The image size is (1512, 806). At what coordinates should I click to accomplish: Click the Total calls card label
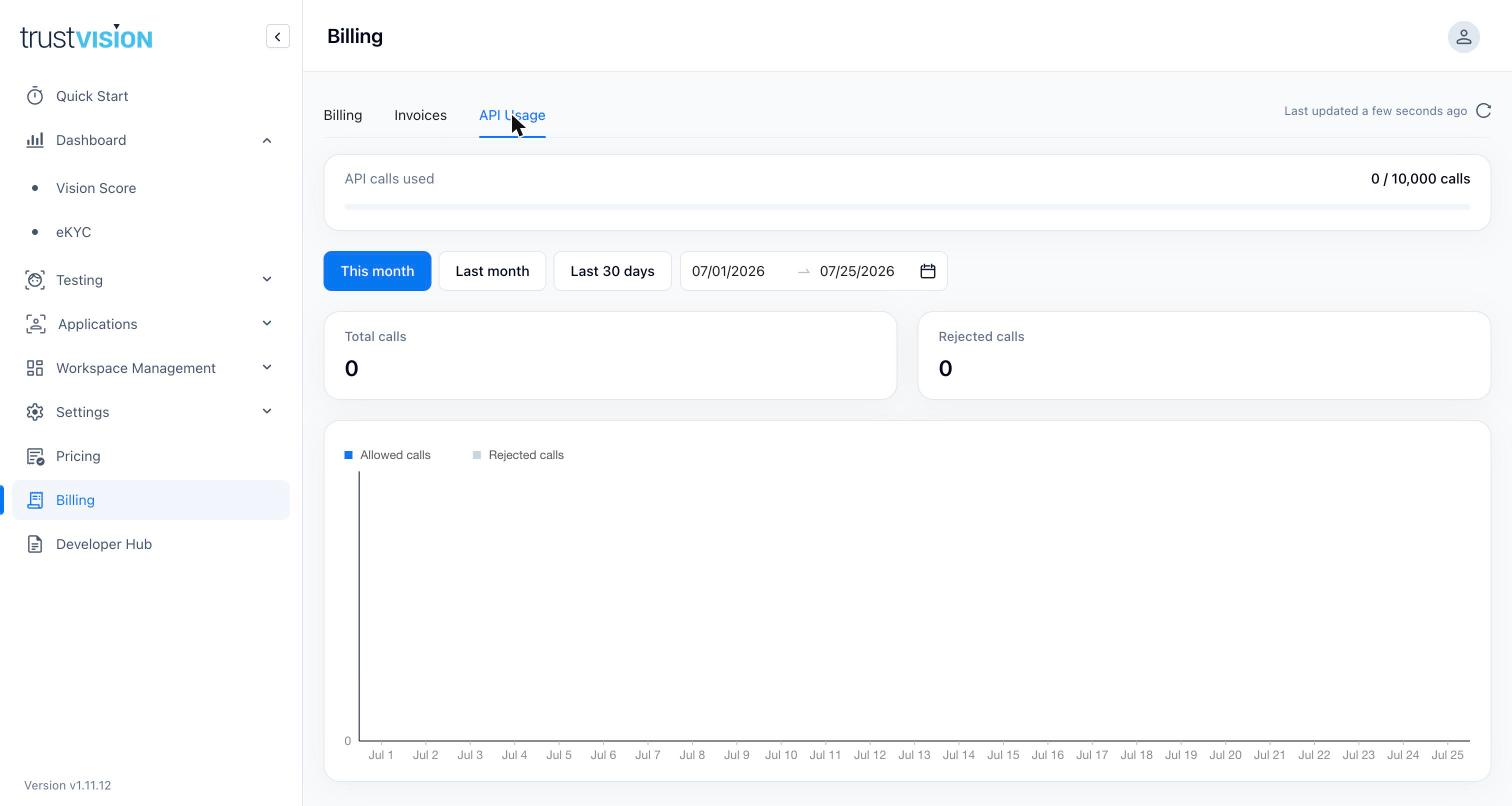[376, 336]
